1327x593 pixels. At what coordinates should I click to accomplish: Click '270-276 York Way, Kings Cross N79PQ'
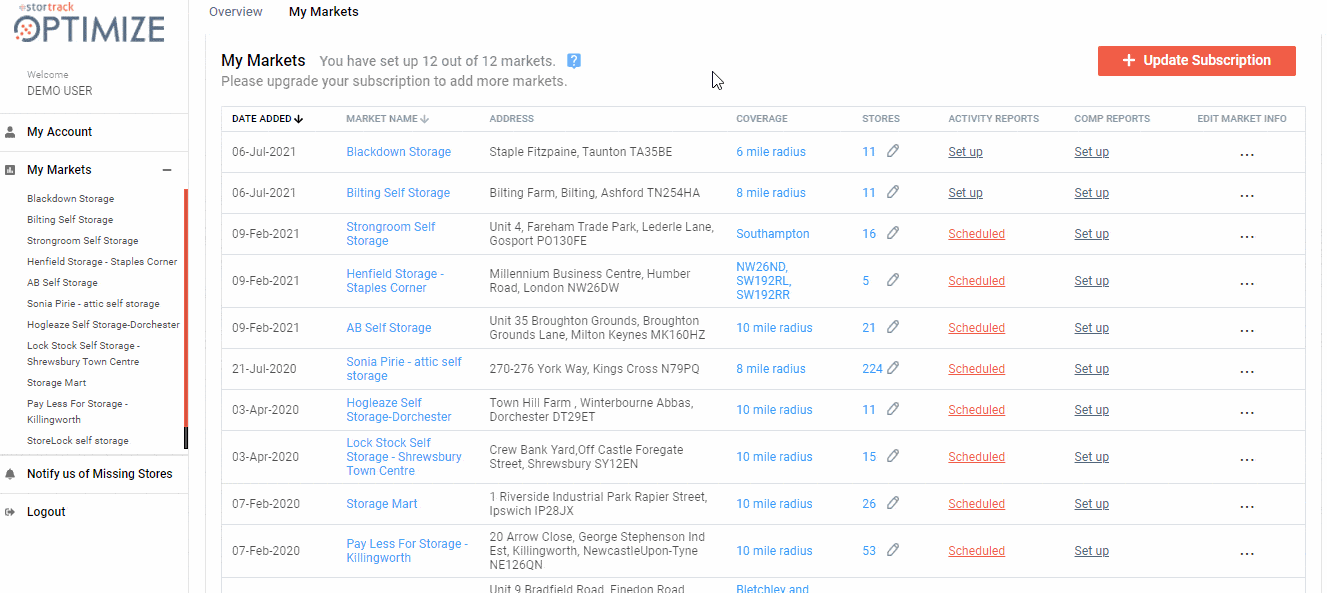[595, 369]
